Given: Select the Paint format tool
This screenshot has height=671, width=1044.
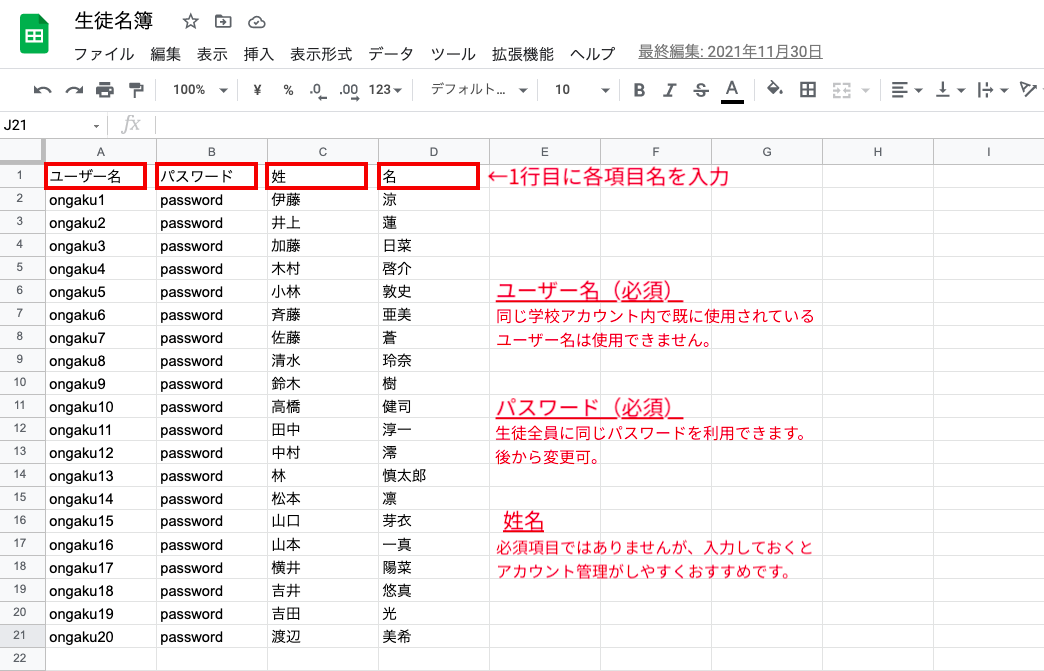Looking at the screenshot, I should pyautogui.click(x=137, y=89).
